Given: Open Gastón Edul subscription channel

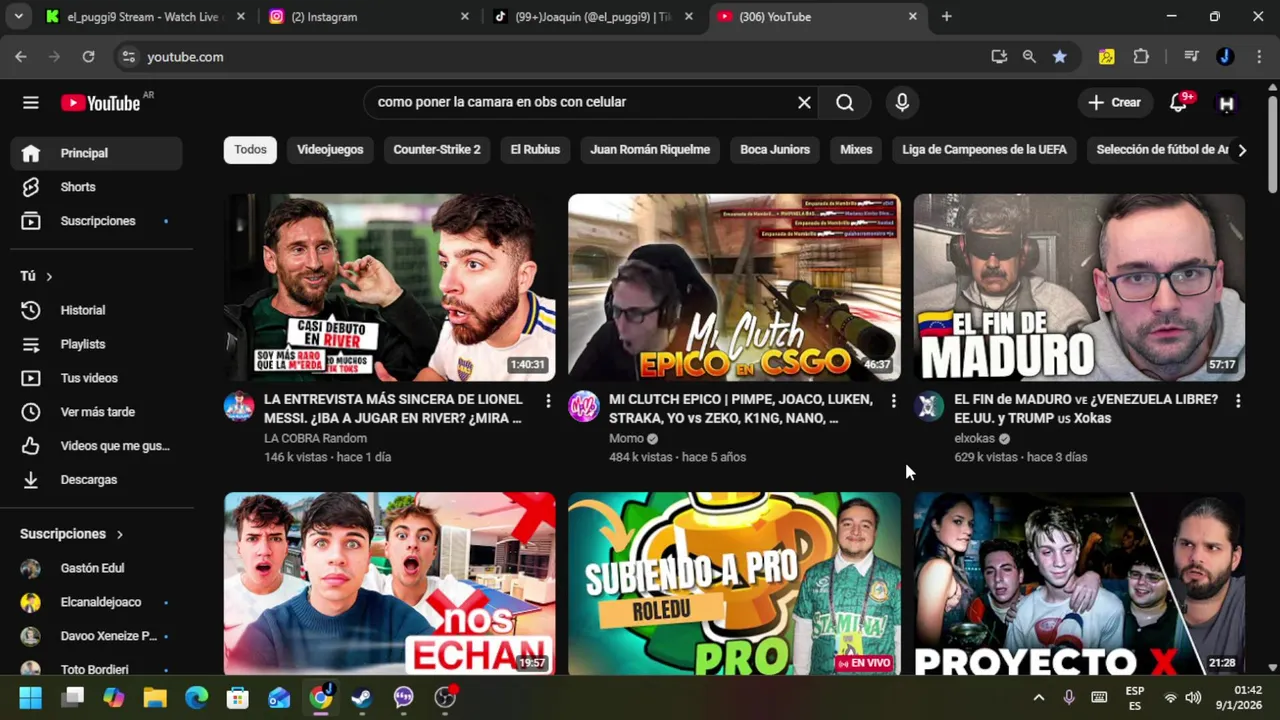Looking at the screenshot, I should coord(97,568).
